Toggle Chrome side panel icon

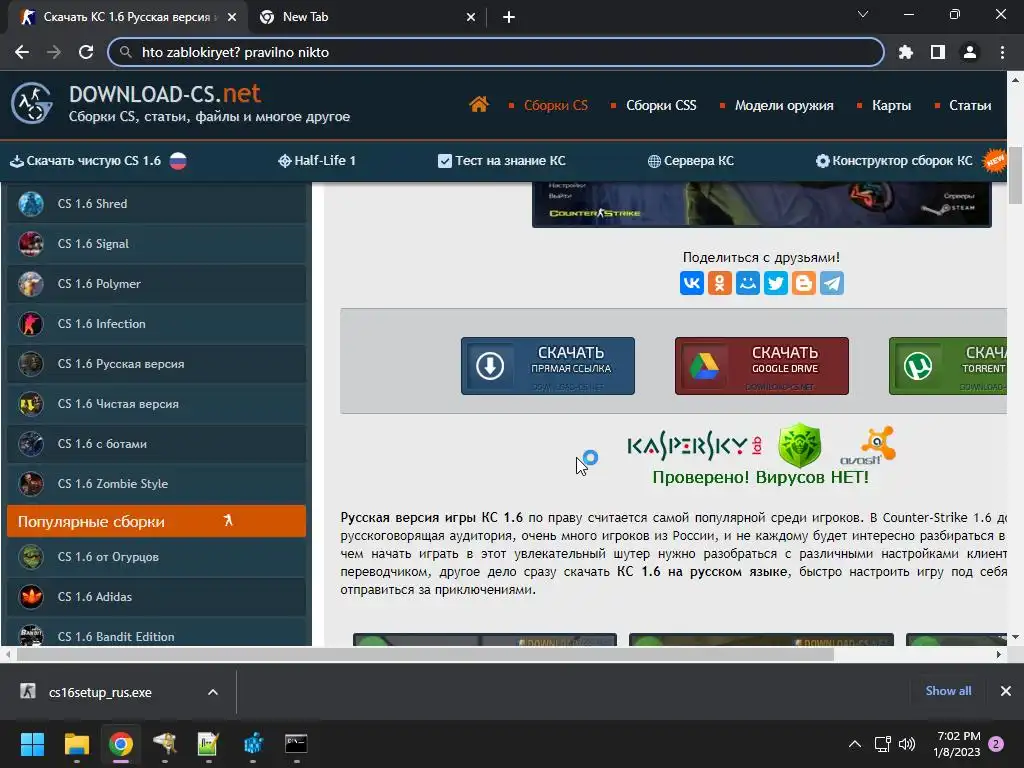938,52
